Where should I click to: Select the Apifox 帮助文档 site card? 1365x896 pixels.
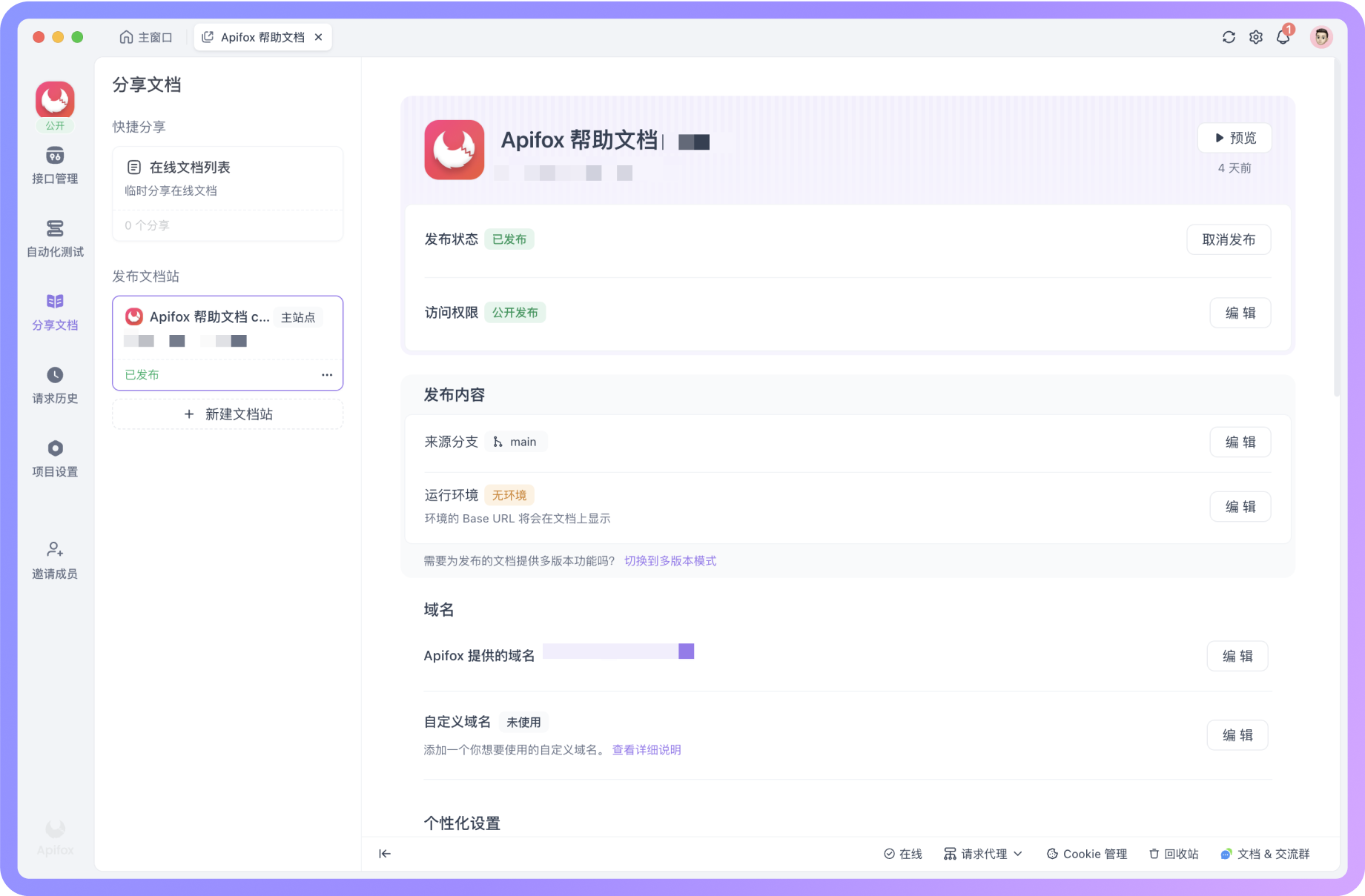[x=228, y=342]
